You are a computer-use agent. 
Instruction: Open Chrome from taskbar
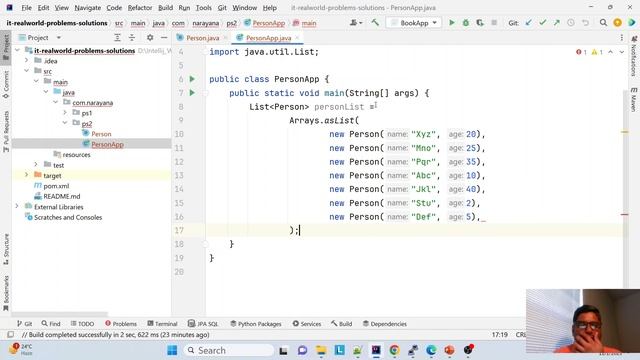(x=394, y=350)
